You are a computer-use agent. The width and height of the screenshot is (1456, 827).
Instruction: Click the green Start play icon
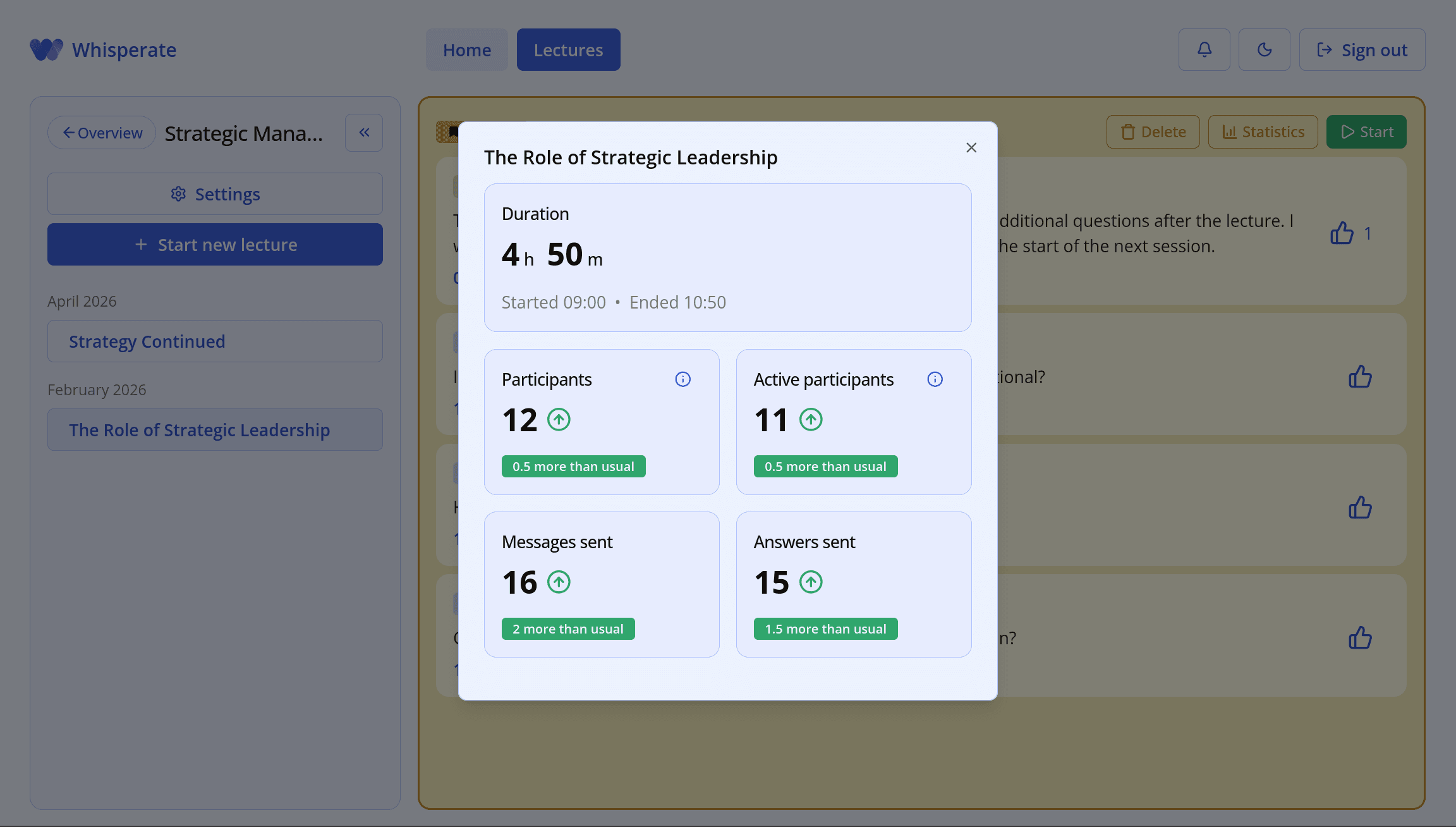(1347, 132)
